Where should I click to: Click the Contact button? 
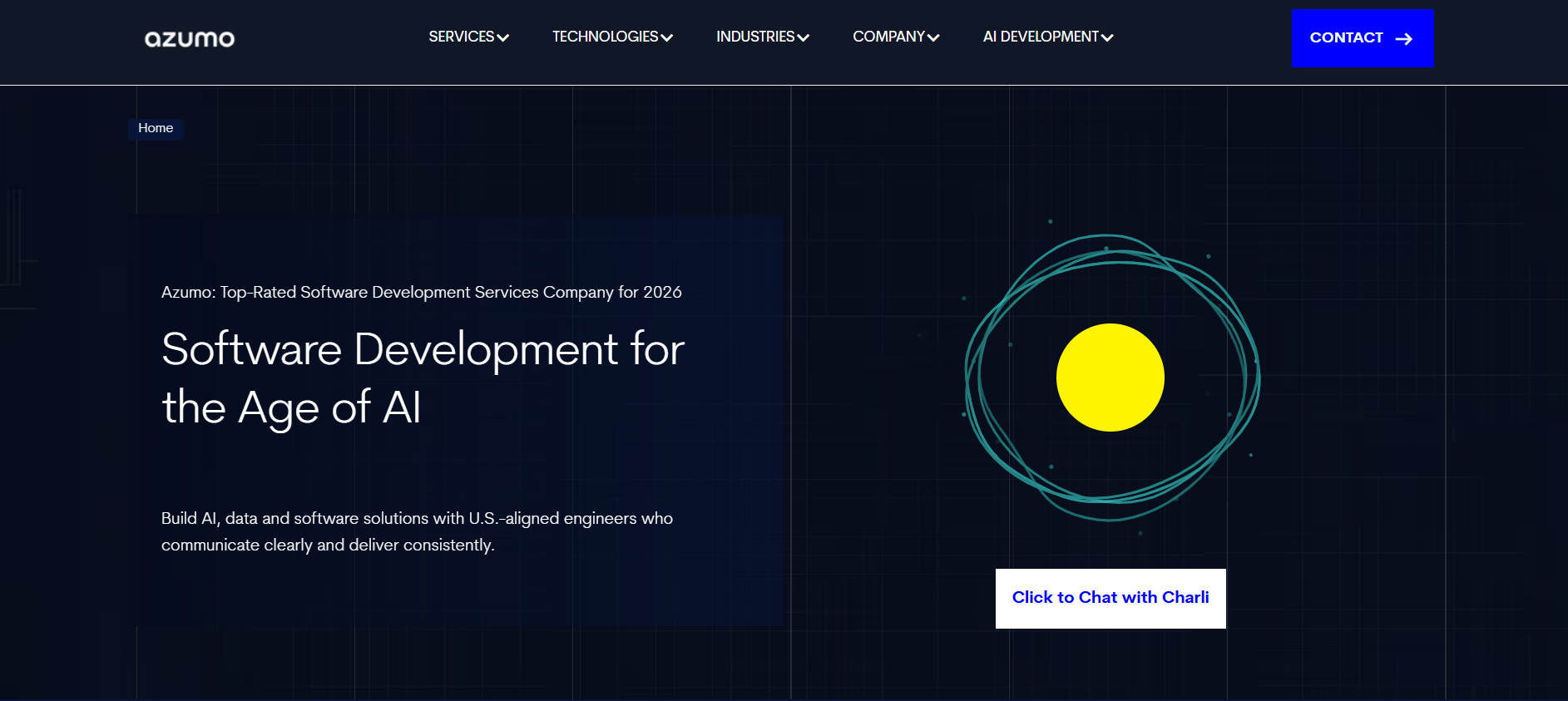point(1363,38)
